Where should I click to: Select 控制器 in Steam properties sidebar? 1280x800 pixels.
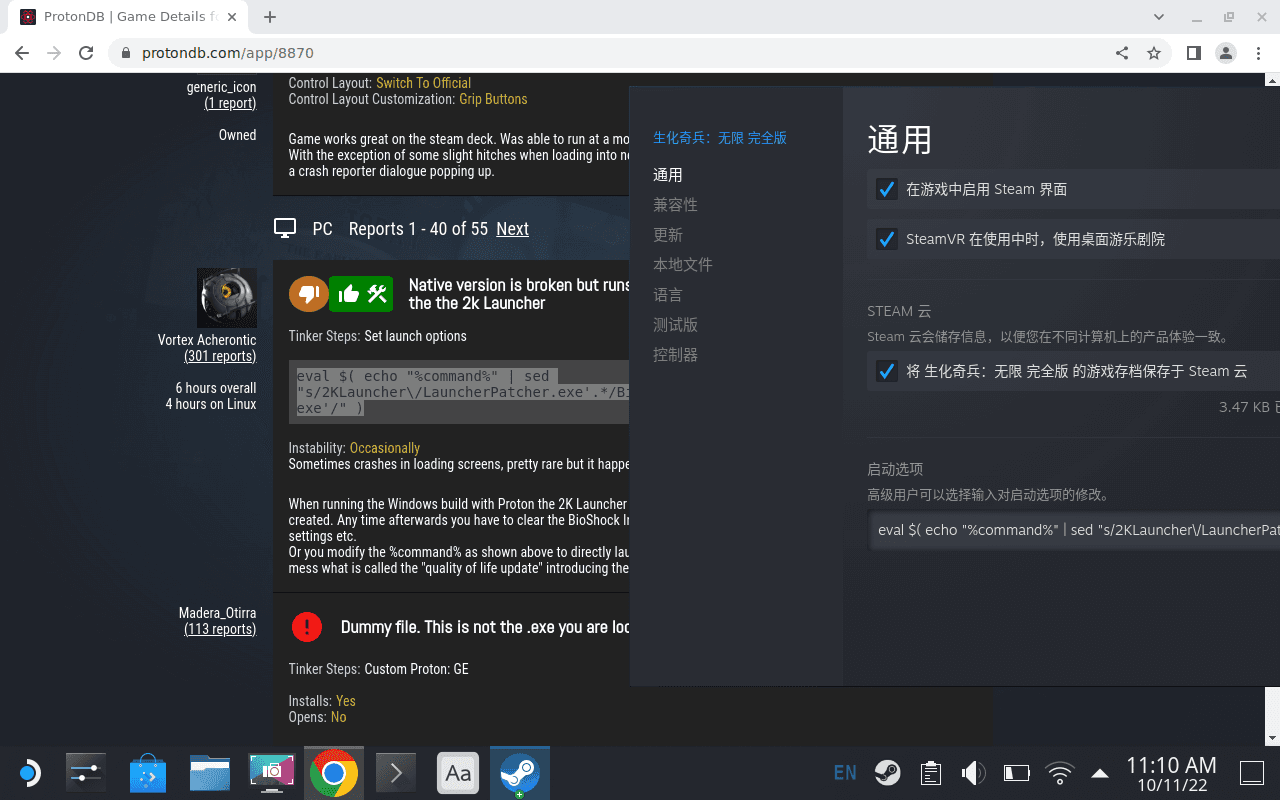coord(675,355)
